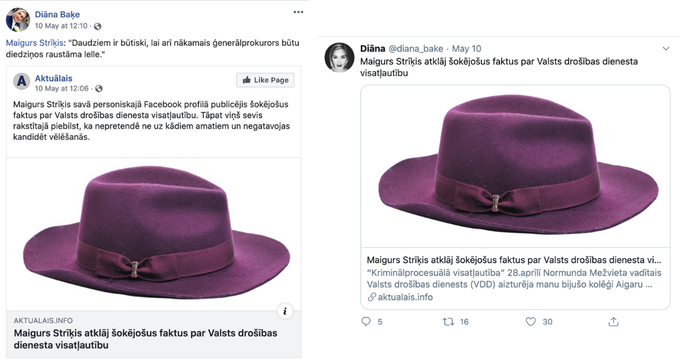Open the Aktuālais page name link
The image size is (685, 360).
[x=53, y=78]
